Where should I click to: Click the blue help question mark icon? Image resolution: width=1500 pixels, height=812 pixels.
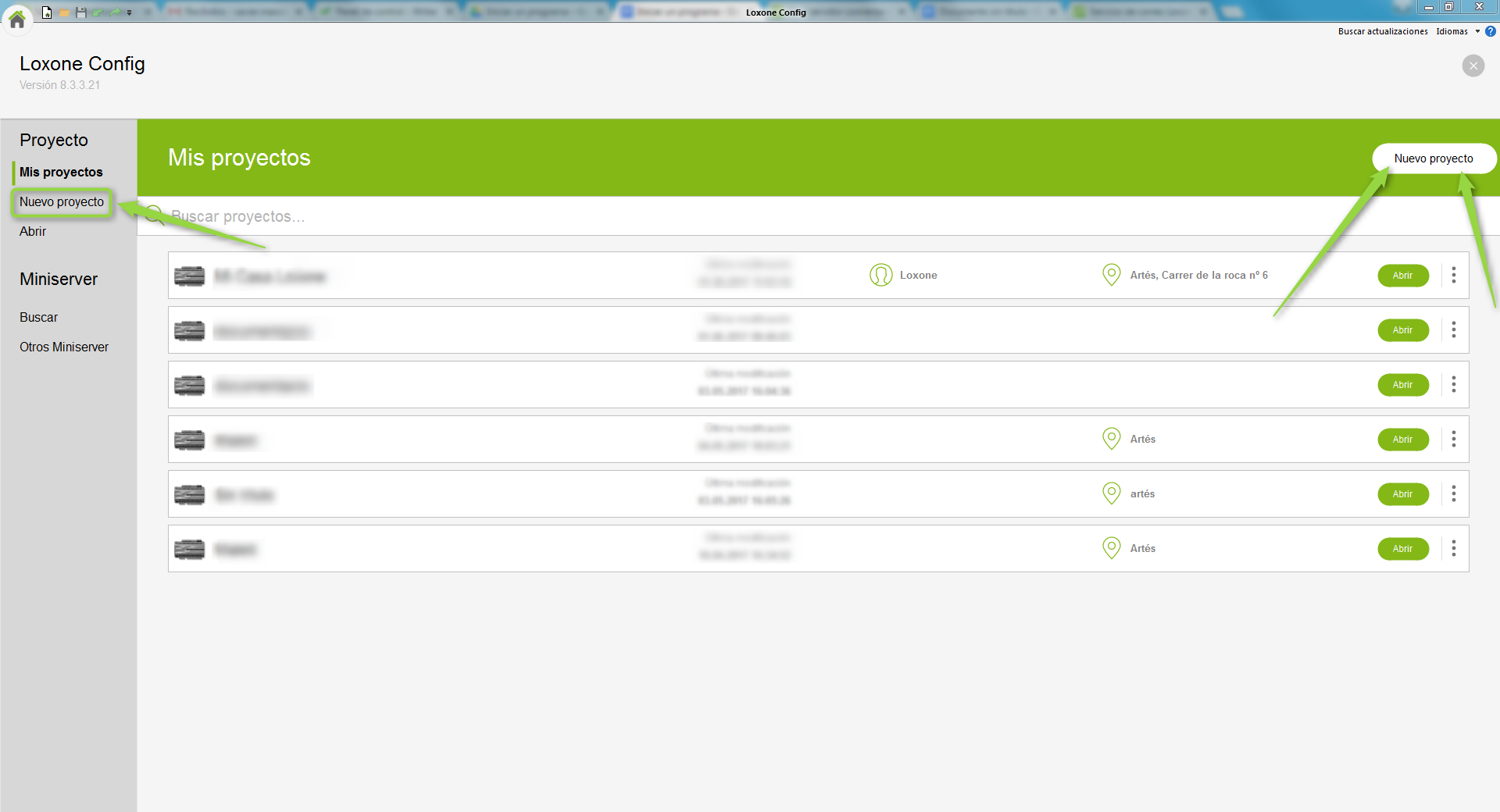pyautogui.click(x=1490, y=31)
